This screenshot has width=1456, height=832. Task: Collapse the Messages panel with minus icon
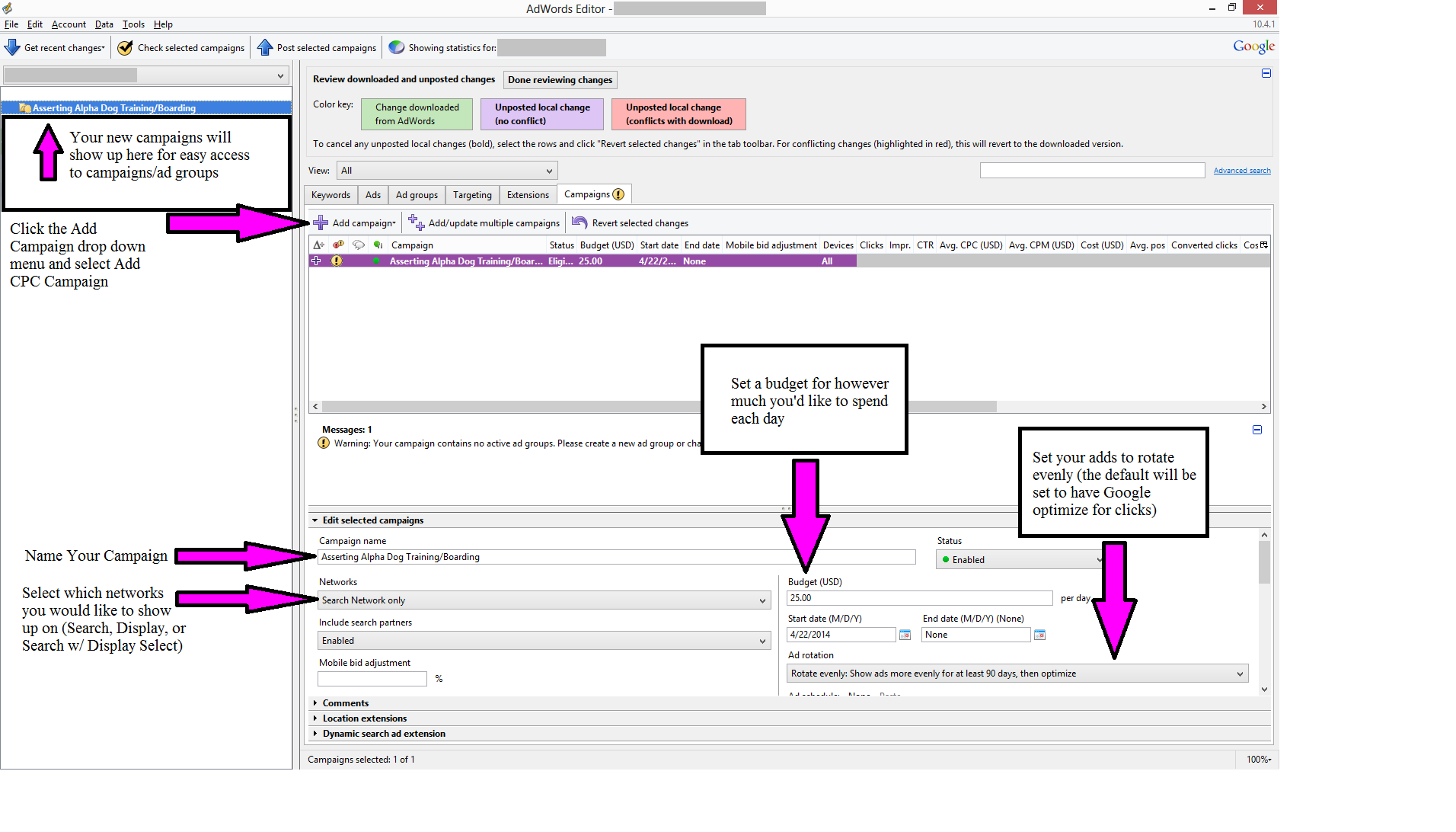pyautogui.click(x=1257, y=430)
